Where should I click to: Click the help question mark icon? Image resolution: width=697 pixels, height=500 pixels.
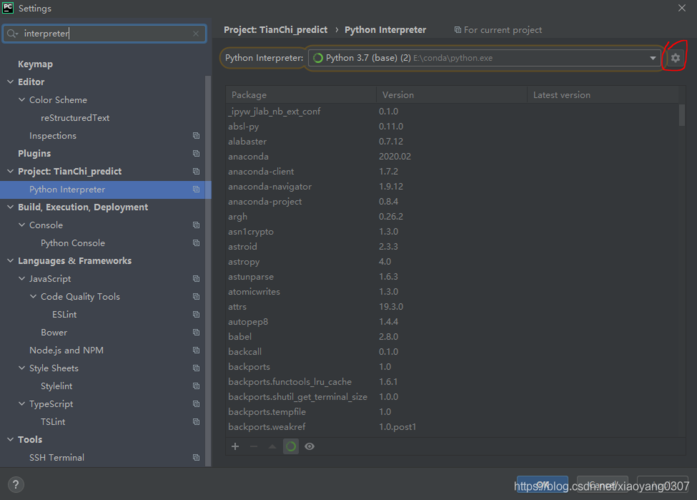coord(16,485)
